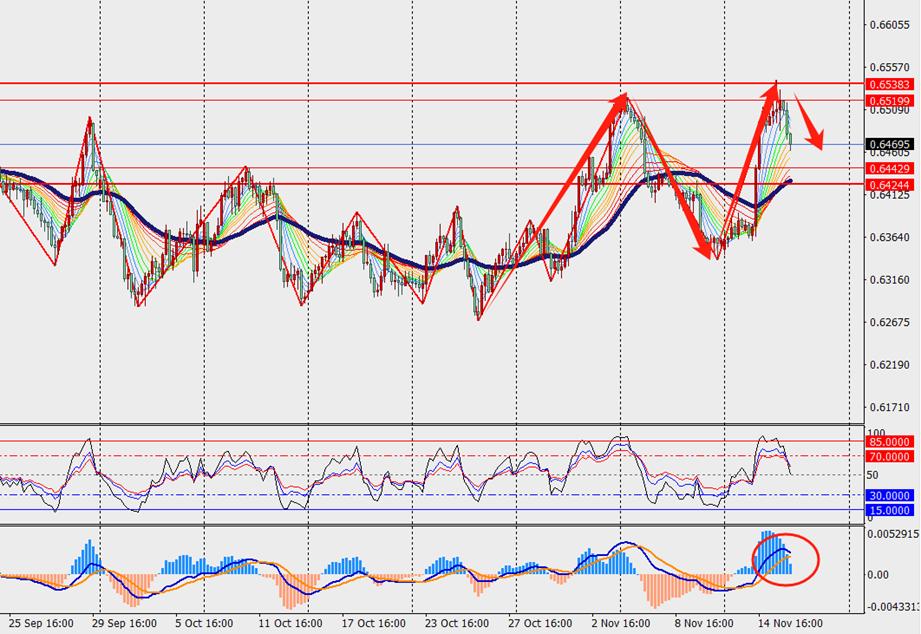
Task: Click the oscillator 50 level label
Action: [873, 475]
